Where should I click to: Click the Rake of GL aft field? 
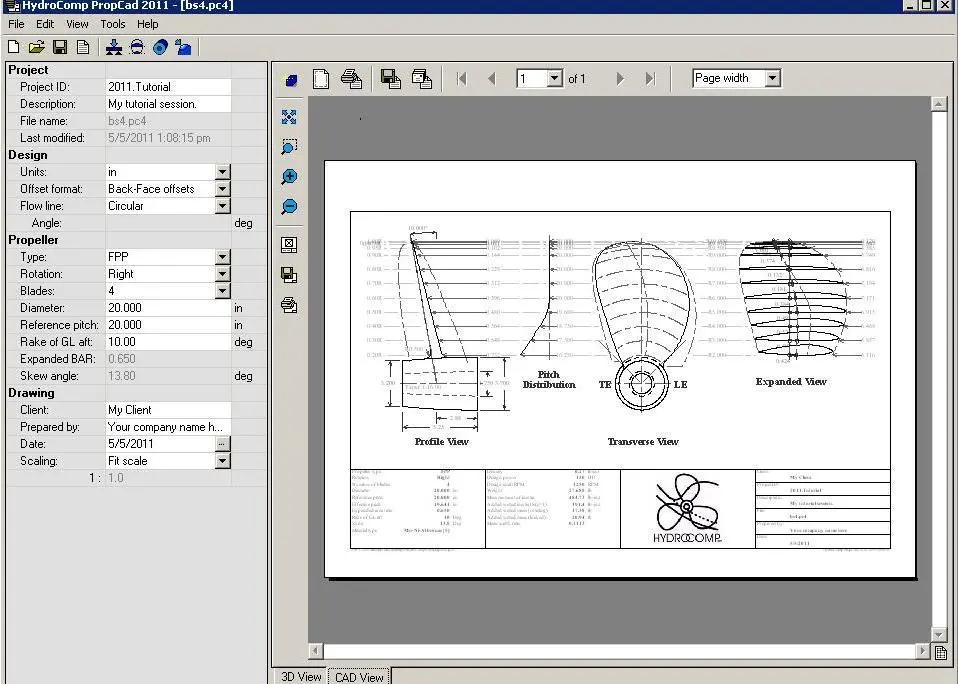pos(169,342)
